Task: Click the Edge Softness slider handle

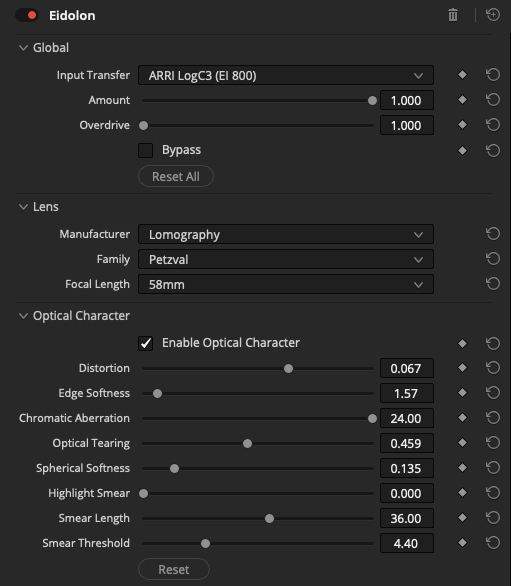Action: click(157, 394)
